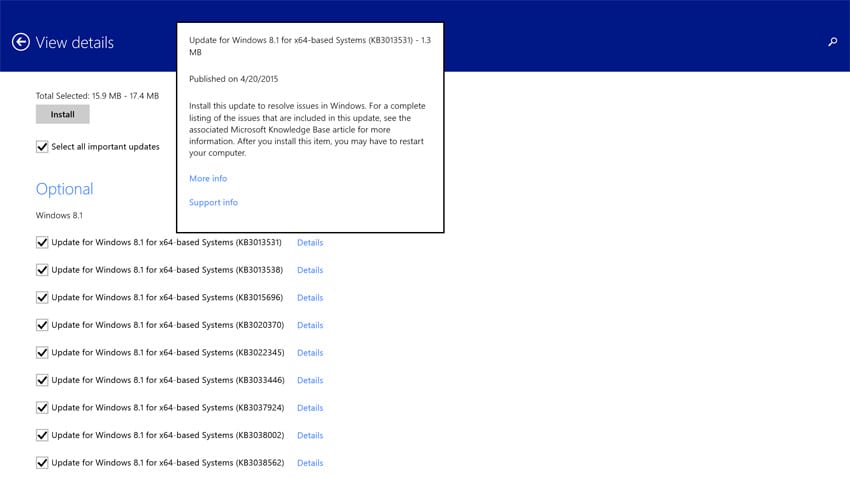This screenshot has width=850, height=478.
Task: Open Details link for KB3038562
Action: tap(310, 463)
